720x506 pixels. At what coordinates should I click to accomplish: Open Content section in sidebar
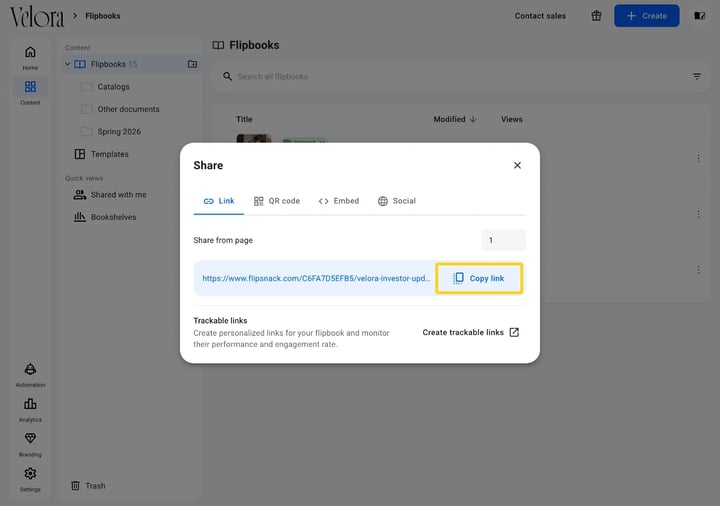point(30,92)
